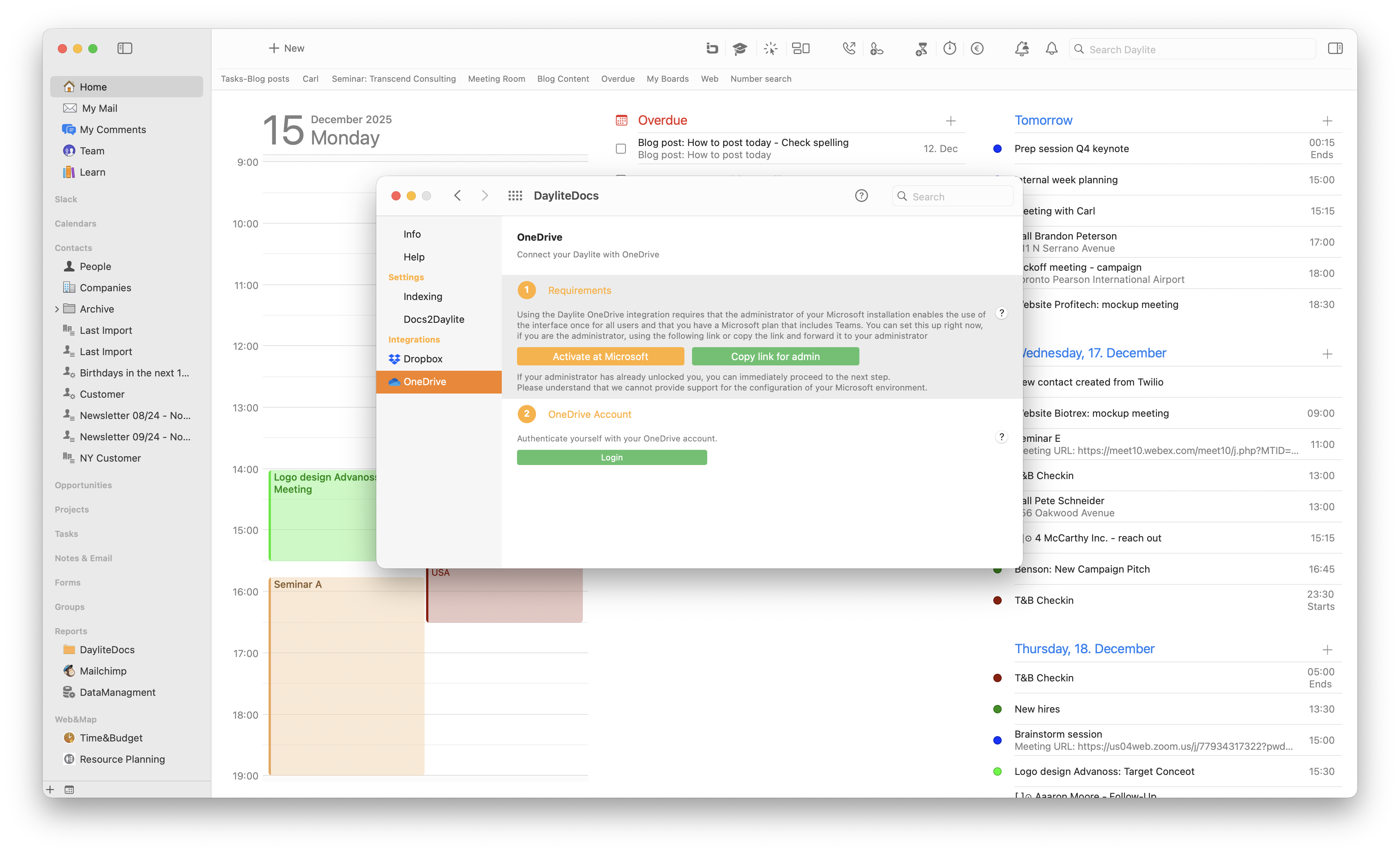Click the add phone call icon
This screenshot has height=854, width=1400.
pos(877,49)
